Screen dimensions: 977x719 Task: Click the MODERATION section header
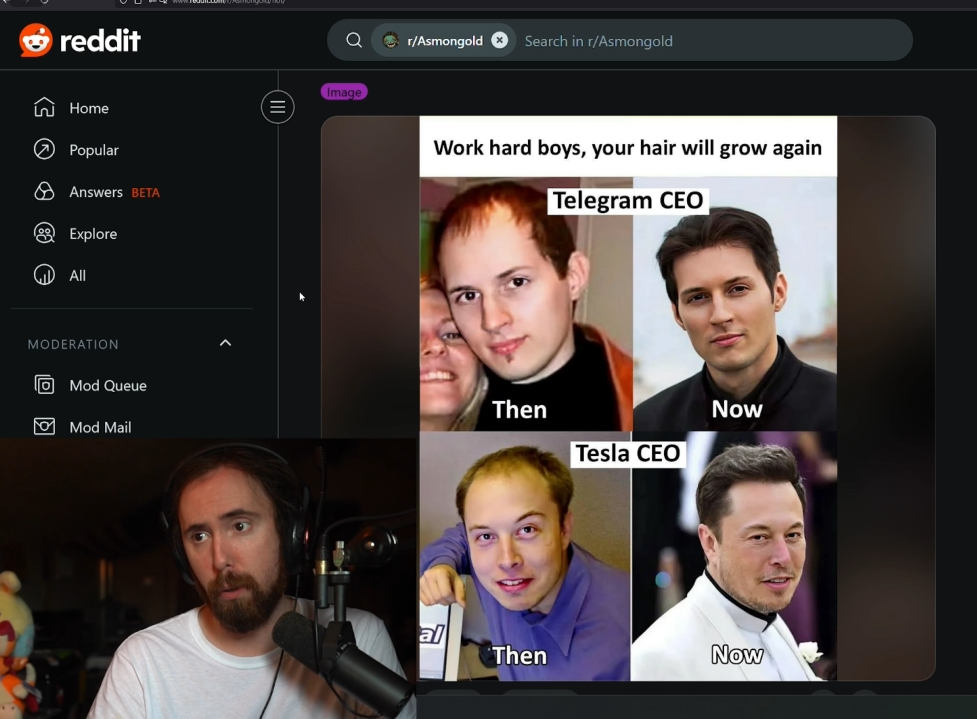pos(73,345)
